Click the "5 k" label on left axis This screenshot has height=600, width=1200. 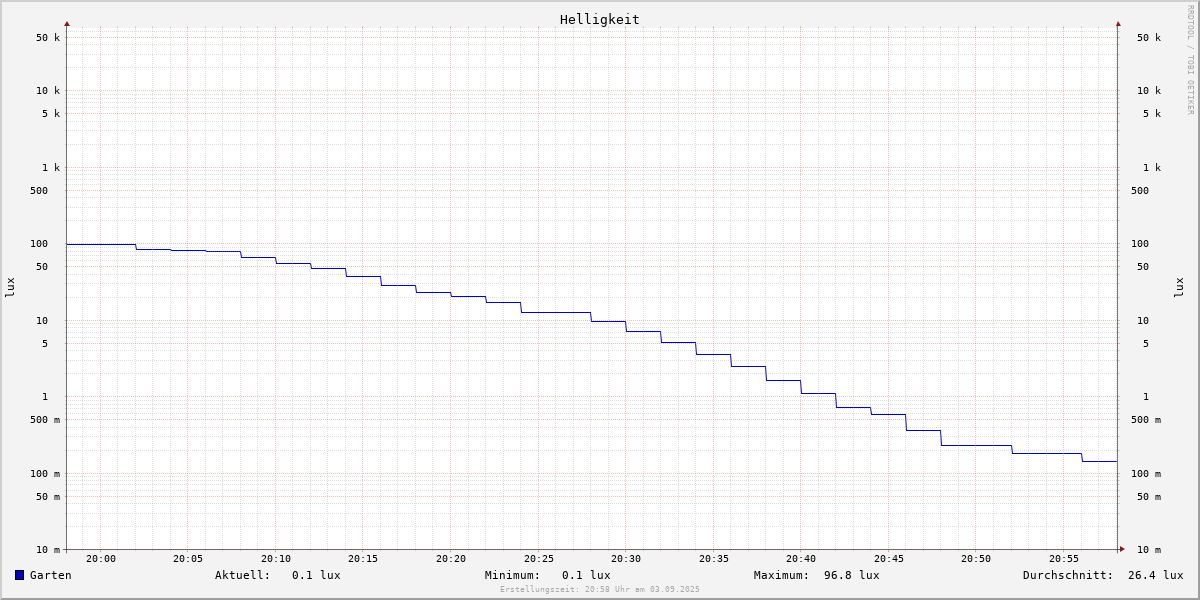coord(51,114)
